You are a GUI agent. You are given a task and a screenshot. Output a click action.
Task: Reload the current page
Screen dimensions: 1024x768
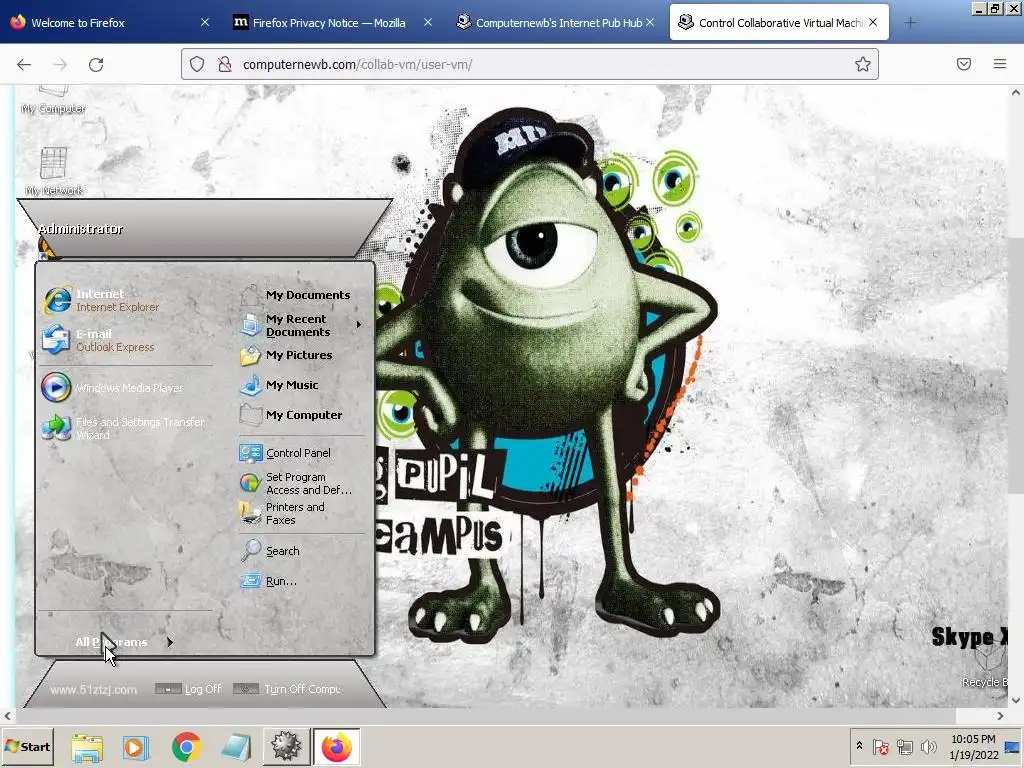[96, 64]
